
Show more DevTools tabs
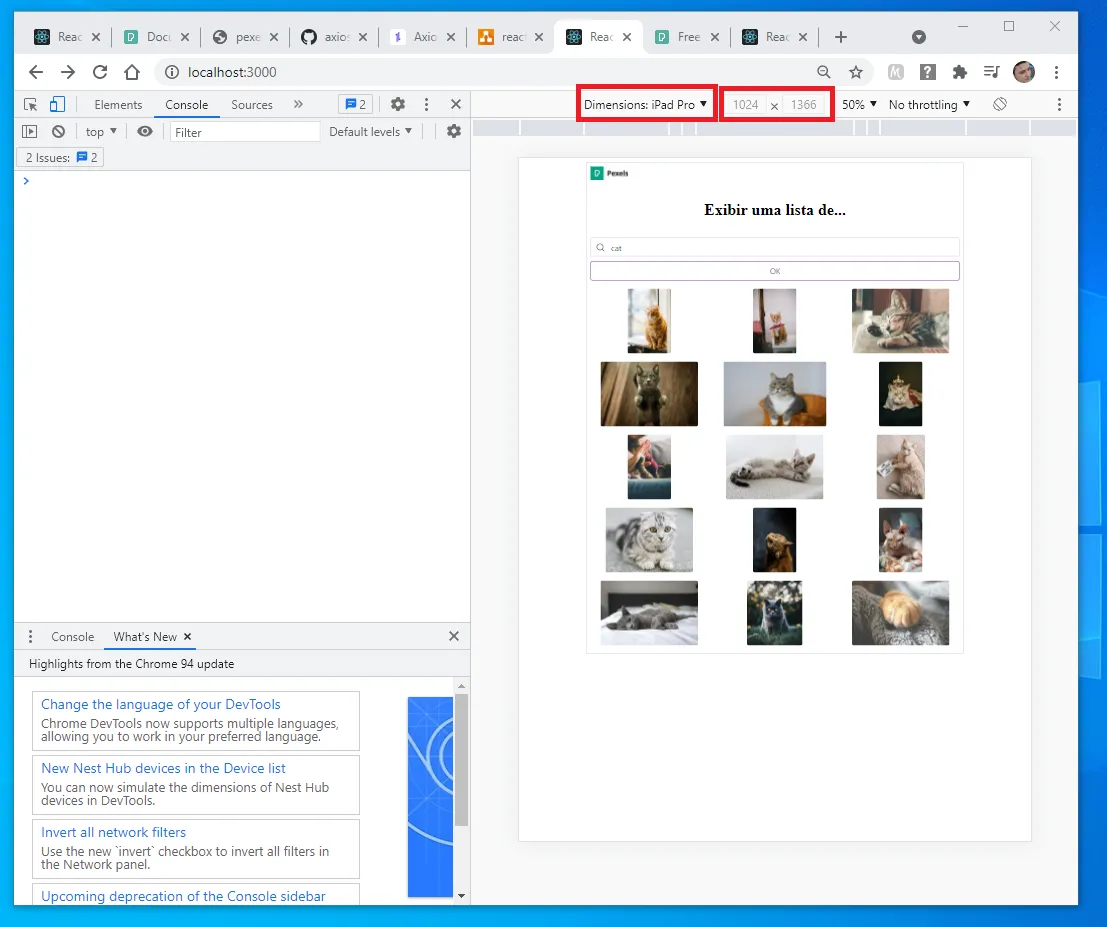tap(298, 104)
